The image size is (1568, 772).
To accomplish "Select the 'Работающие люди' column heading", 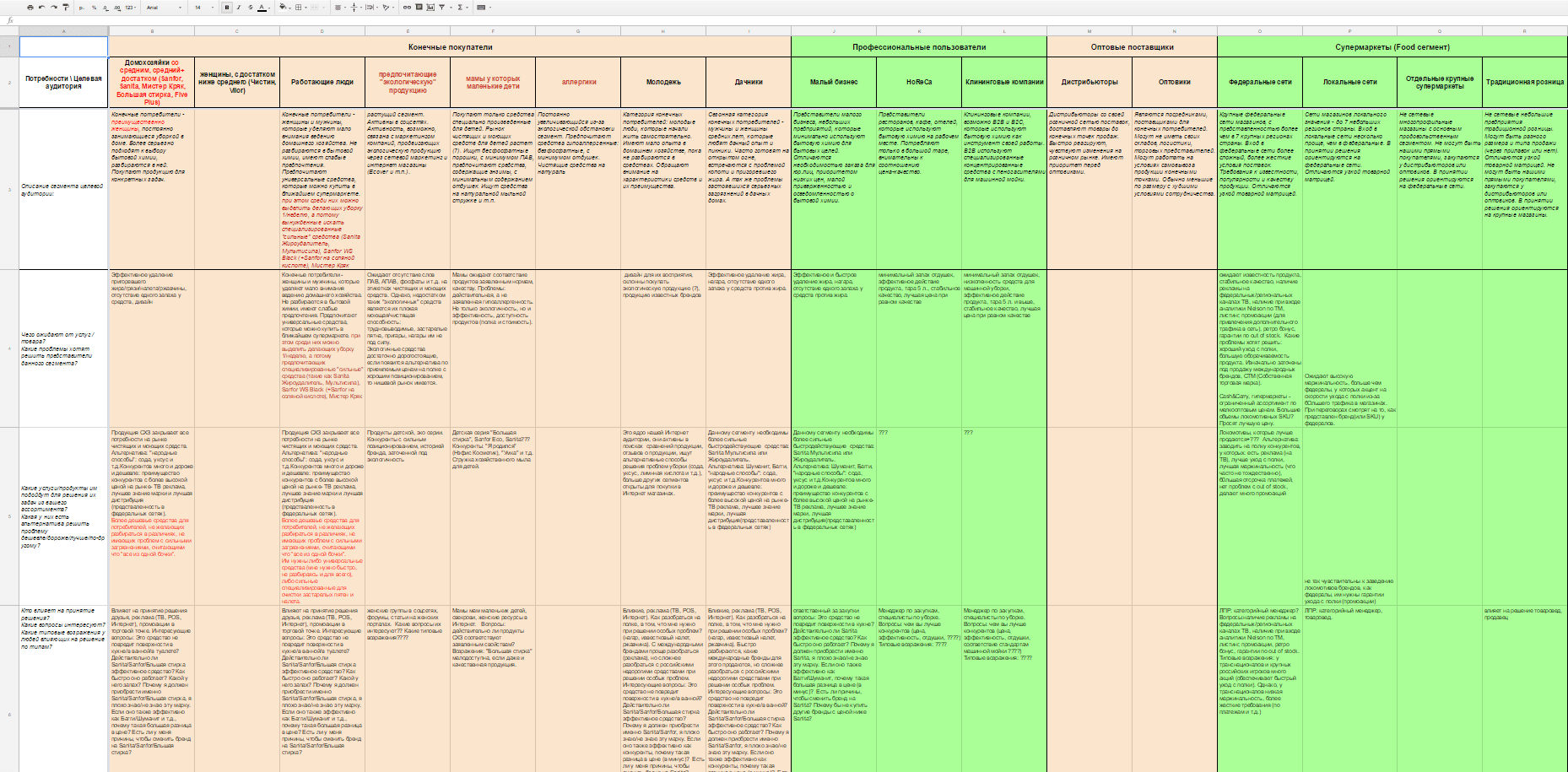I will click(322, 82).
